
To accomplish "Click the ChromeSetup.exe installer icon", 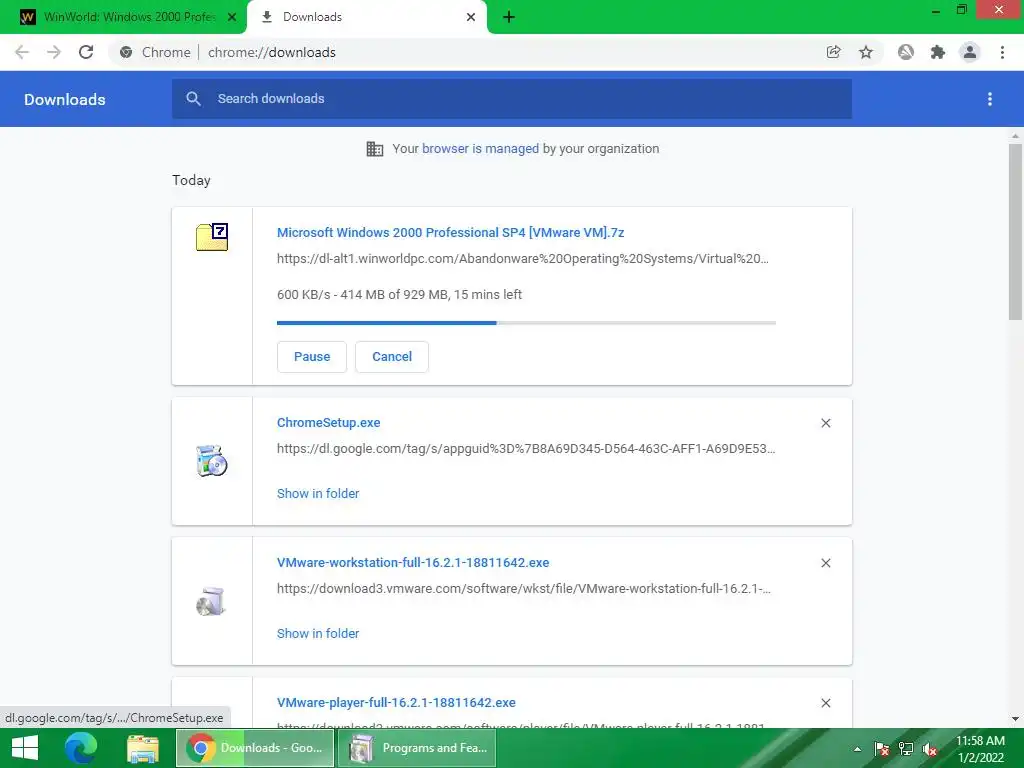I will (212, 460).
